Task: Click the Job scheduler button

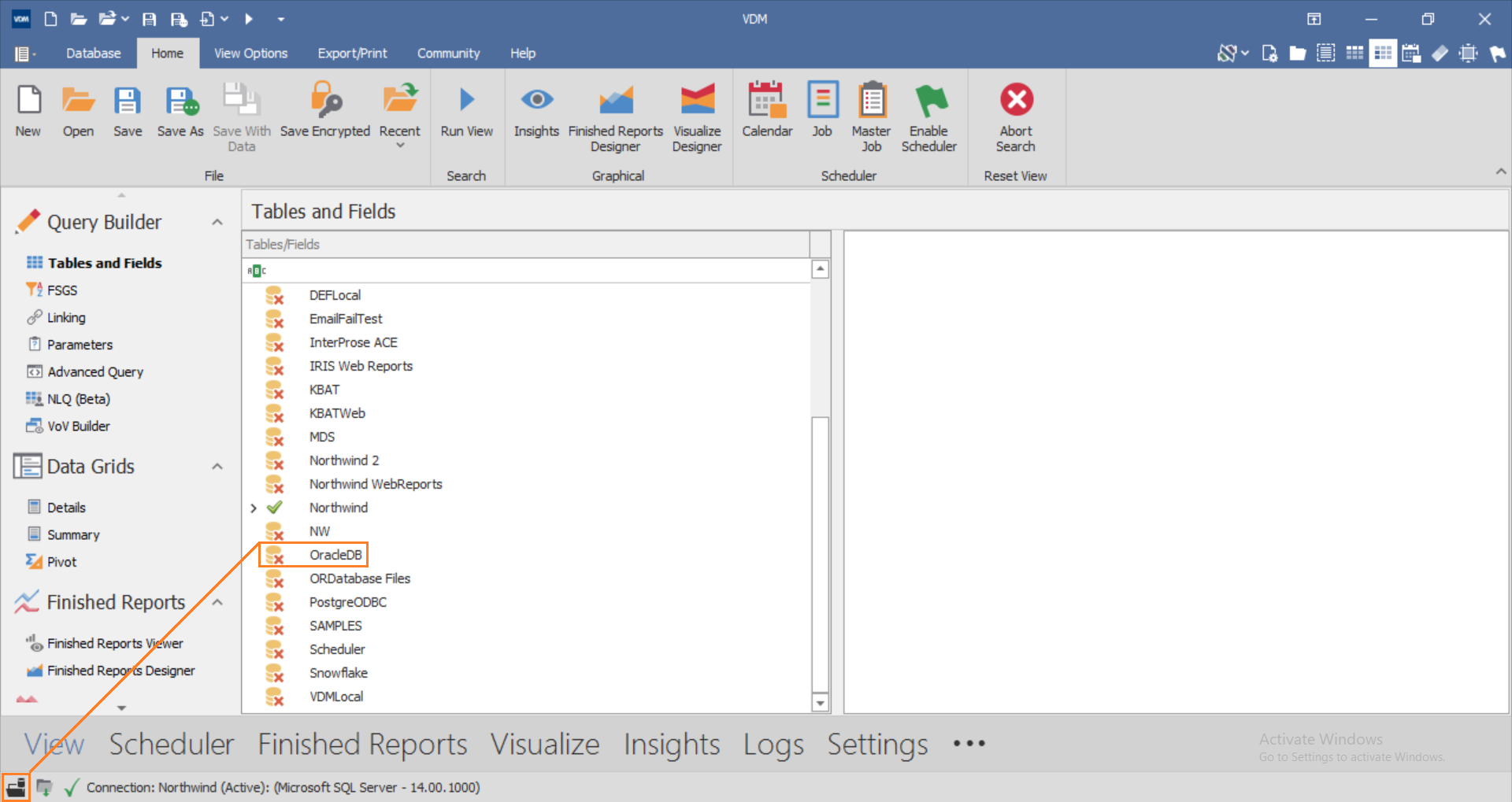Action: click(x=822, y=111)
